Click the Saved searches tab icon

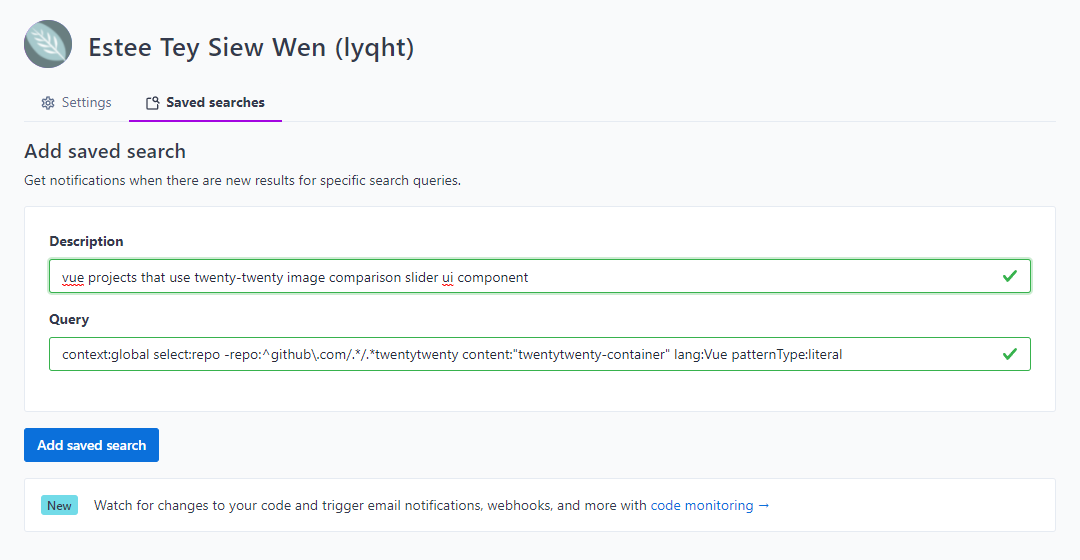point(152,103)
